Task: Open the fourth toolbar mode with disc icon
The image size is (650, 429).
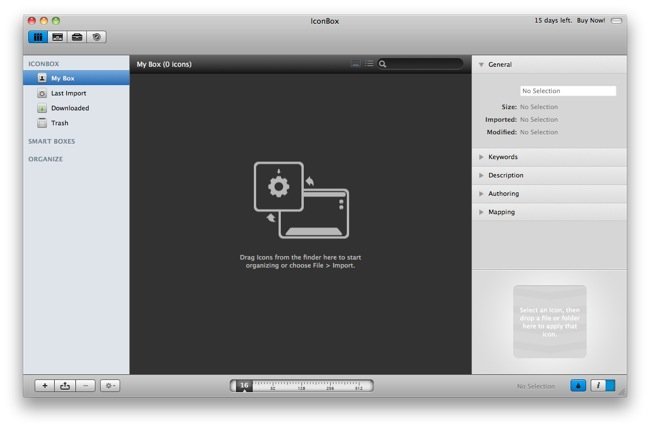Action: 97,37
